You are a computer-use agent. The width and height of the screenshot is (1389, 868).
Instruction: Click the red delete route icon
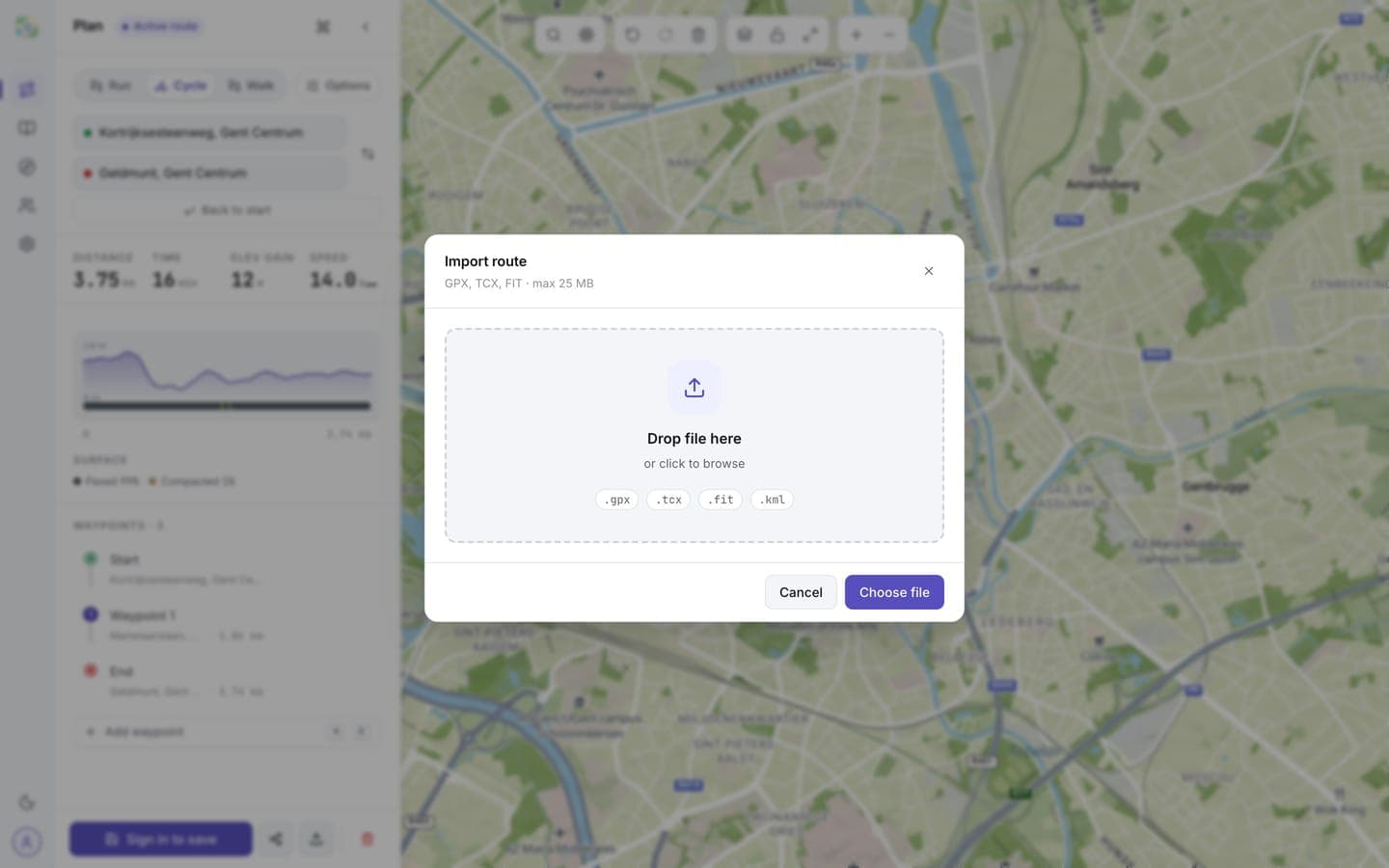coord(368,839)
